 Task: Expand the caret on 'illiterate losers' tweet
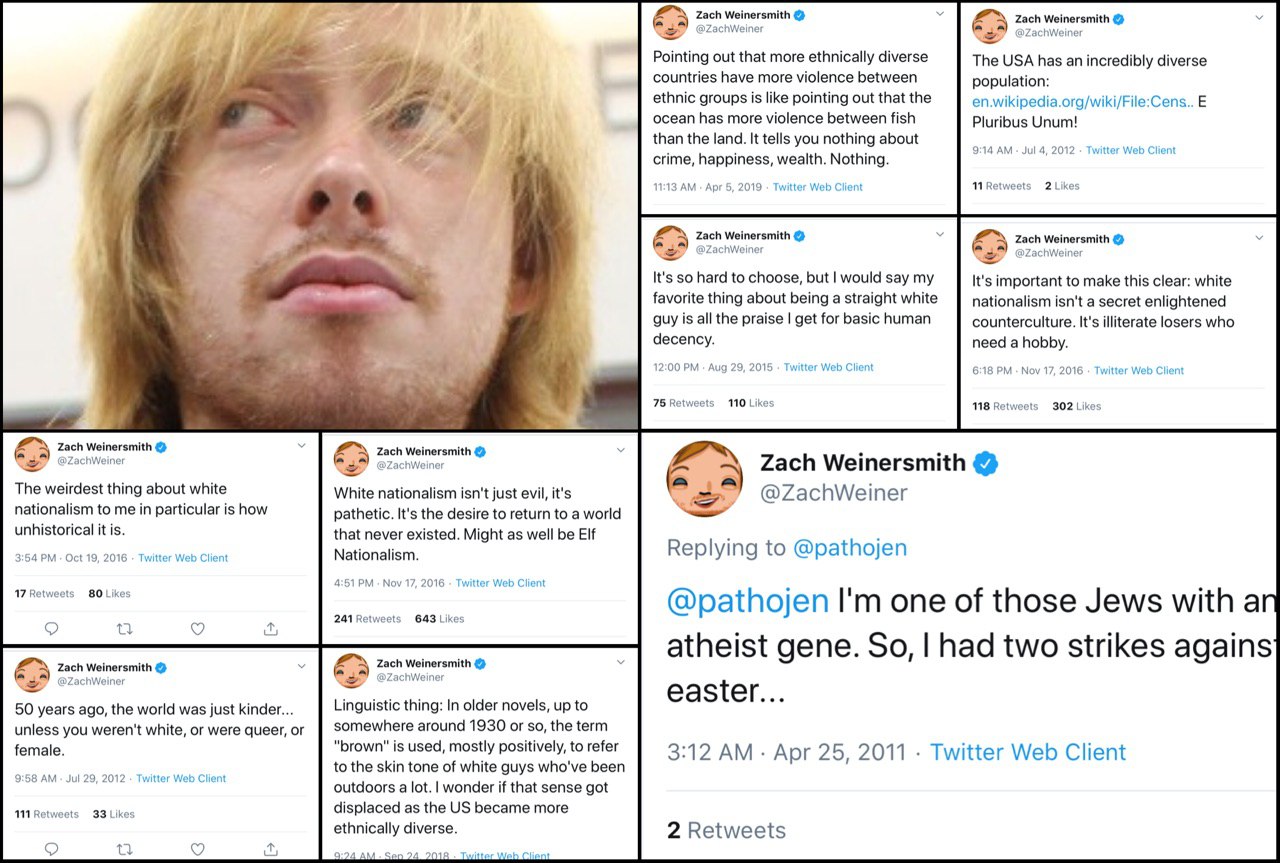pos(1259,238)
